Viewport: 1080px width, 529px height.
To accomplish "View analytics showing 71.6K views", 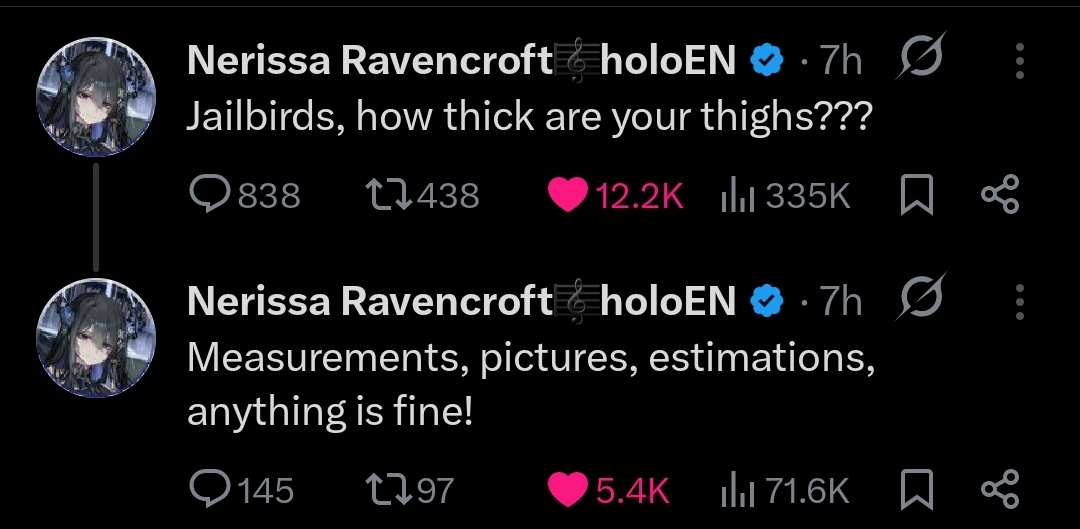I will tap(785, 490).
